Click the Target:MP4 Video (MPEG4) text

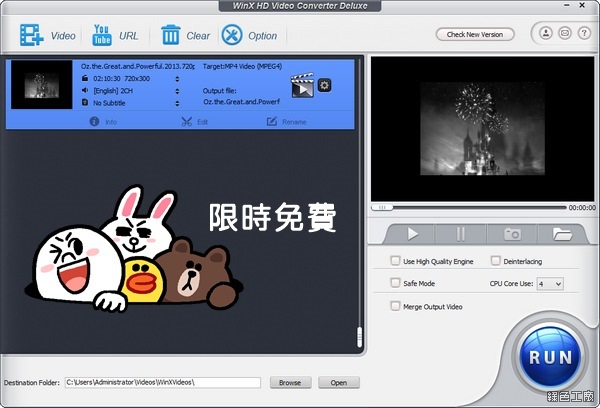242,66
